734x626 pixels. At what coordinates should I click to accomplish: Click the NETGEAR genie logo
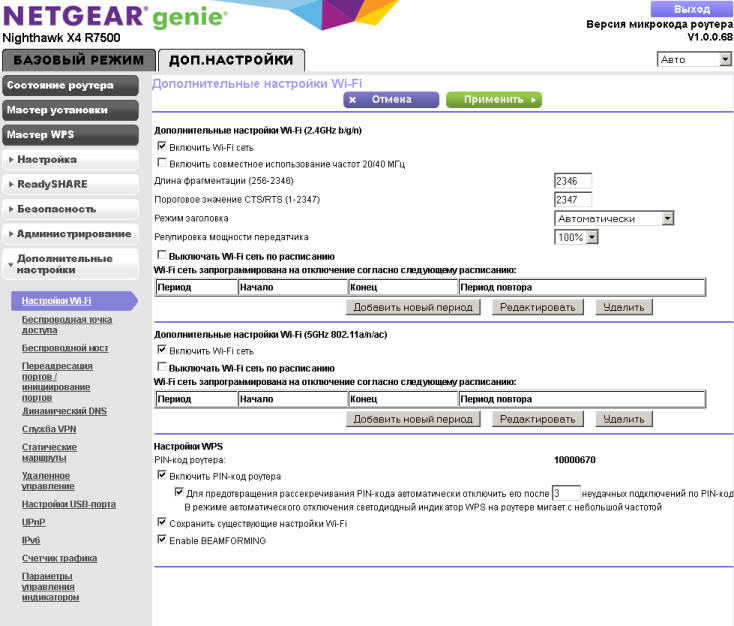coord(115,17)
